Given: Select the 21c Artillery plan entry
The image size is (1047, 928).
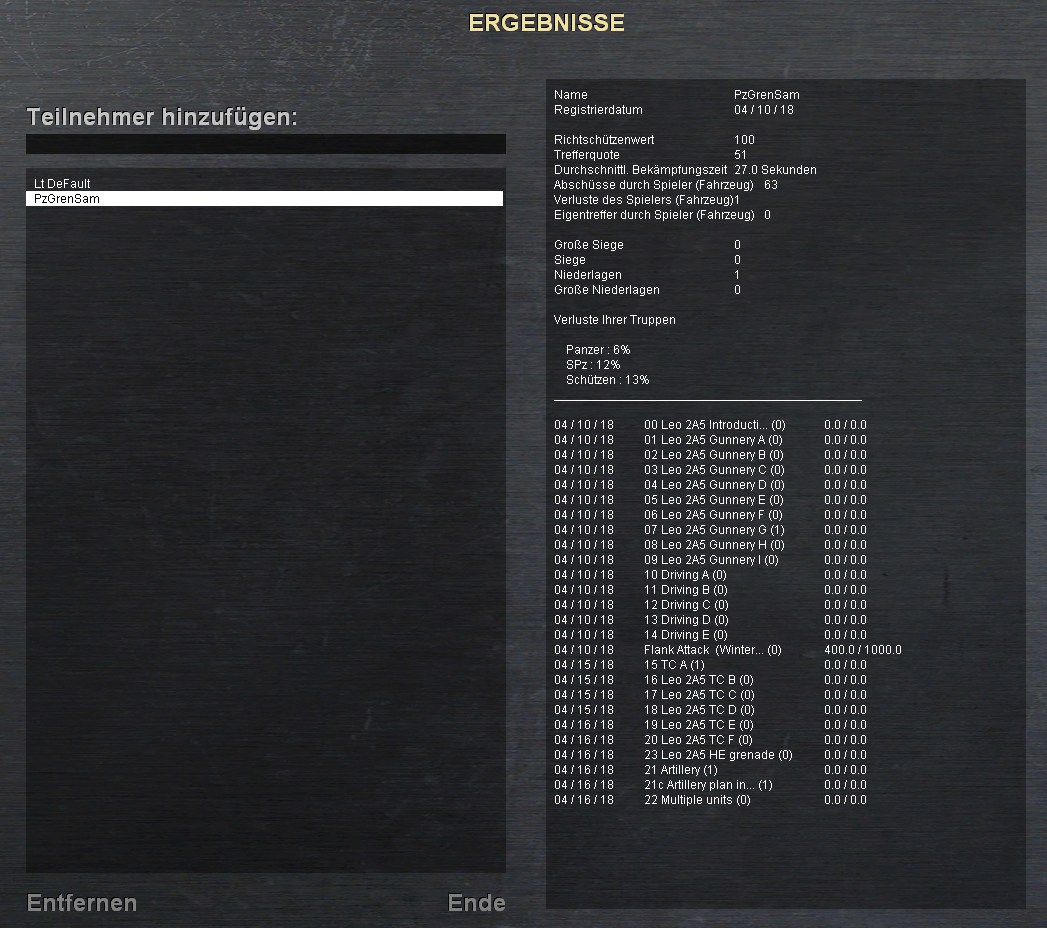Looking at the screenshot, I should (x=708, y=785).
